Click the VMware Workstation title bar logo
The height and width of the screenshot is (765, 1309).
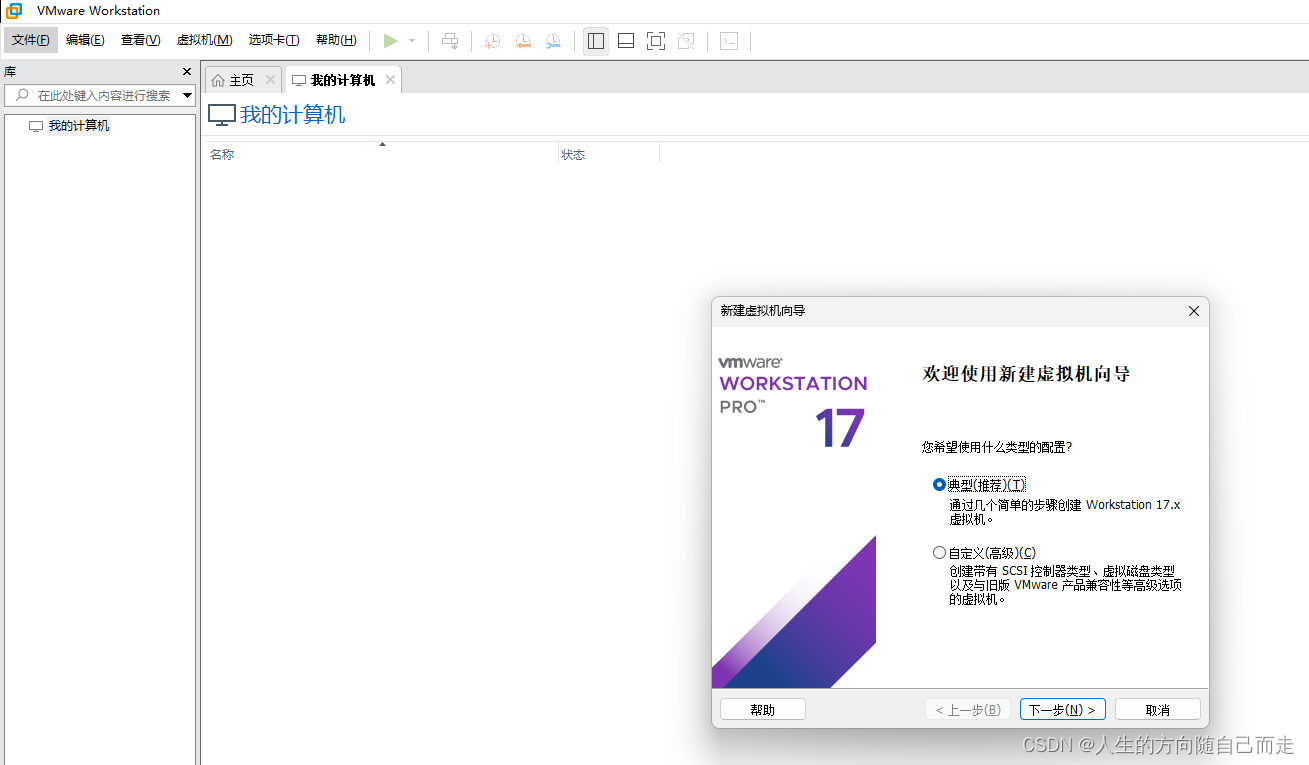pos(14,11)
